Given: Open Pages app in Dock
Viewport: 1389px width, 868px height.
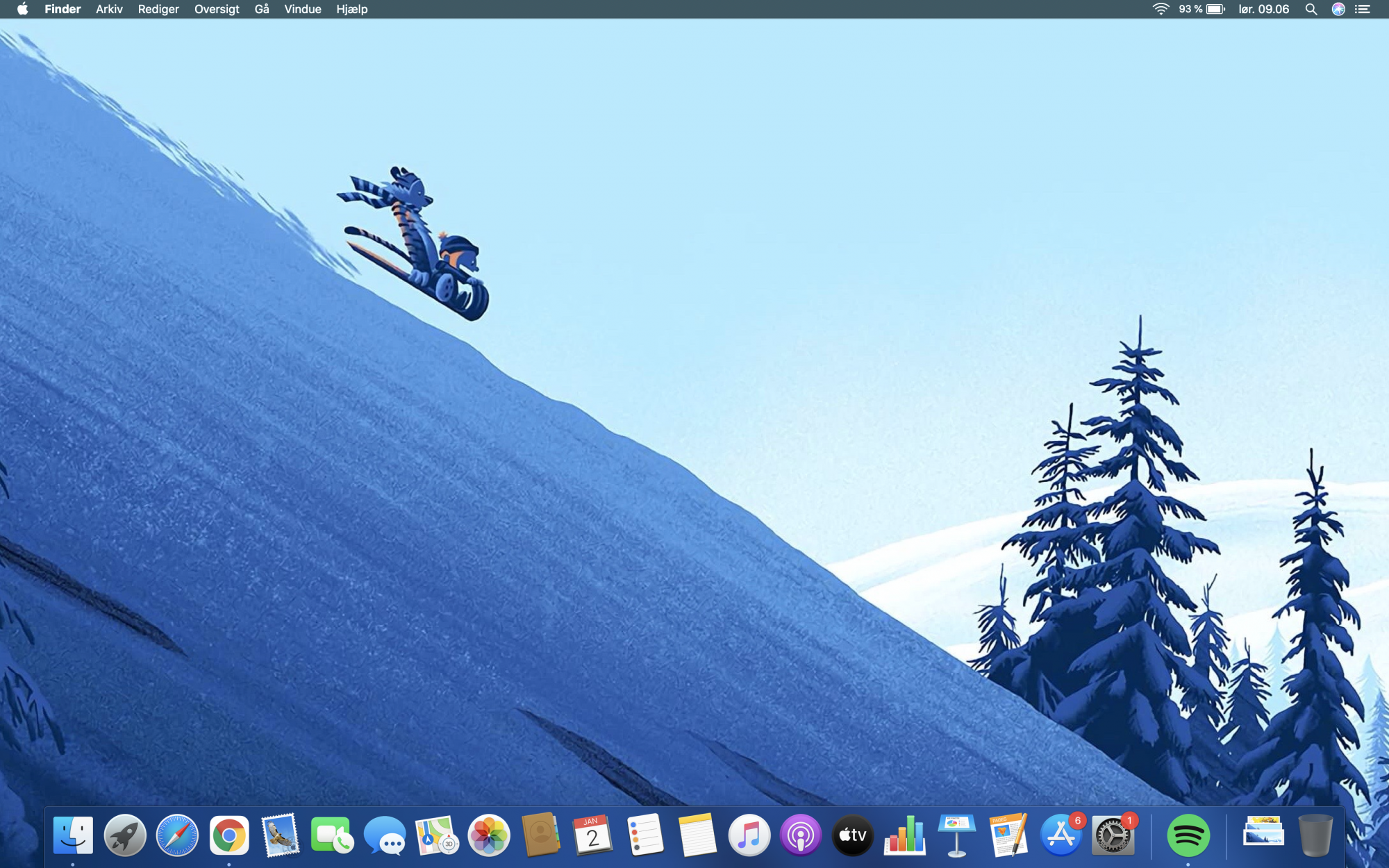Looking at the screenshot, I should click(1008, 835).
